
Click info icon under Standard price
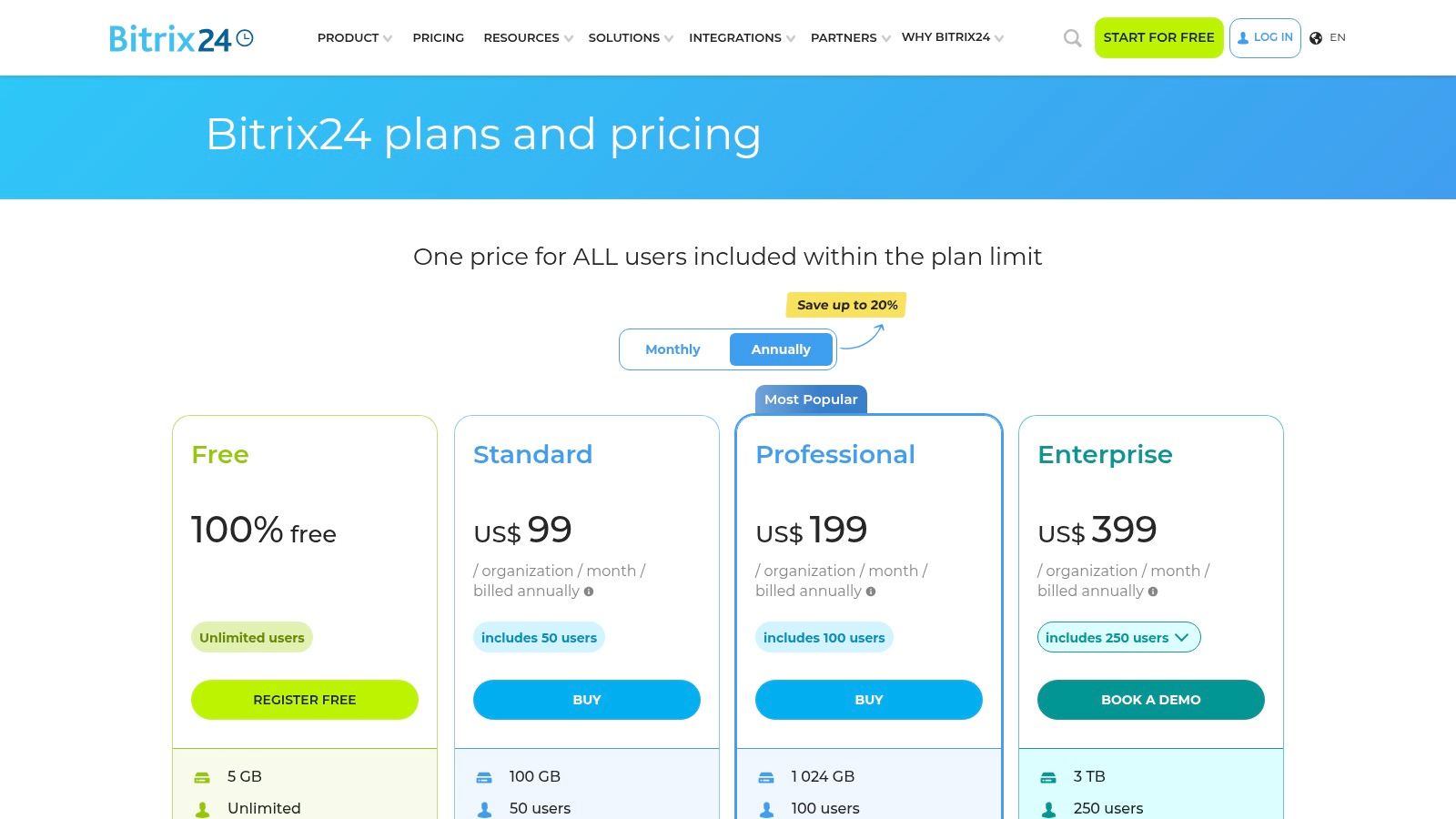click(589, 591)
